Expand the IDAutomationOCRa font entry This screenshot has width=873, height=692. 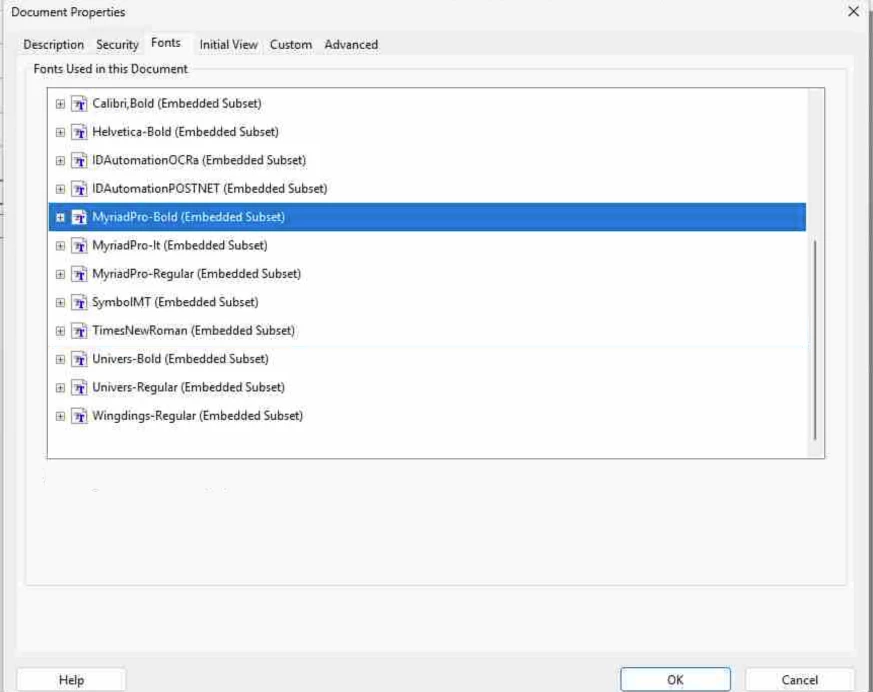click(60, 161)
